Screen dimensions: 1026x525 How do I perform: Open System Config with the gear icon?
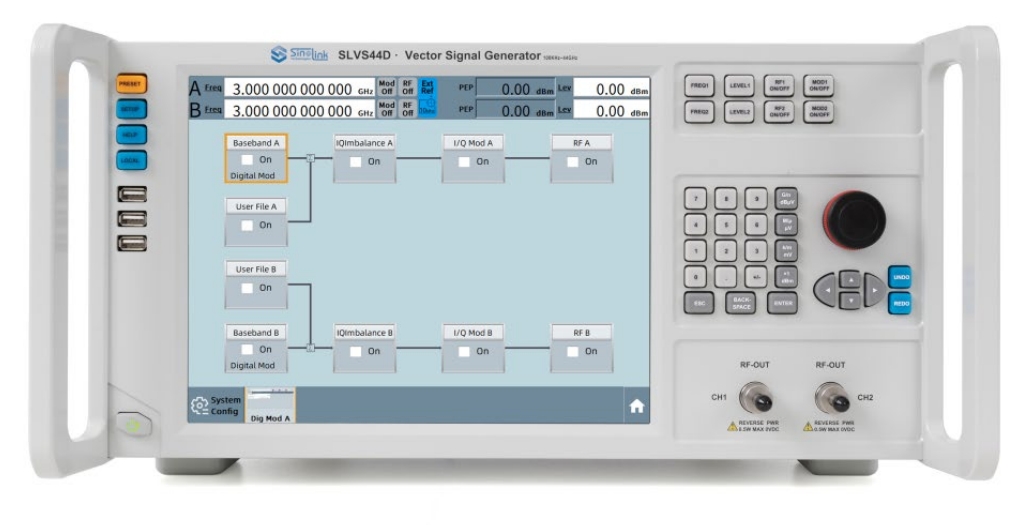[x=199, y=406]
